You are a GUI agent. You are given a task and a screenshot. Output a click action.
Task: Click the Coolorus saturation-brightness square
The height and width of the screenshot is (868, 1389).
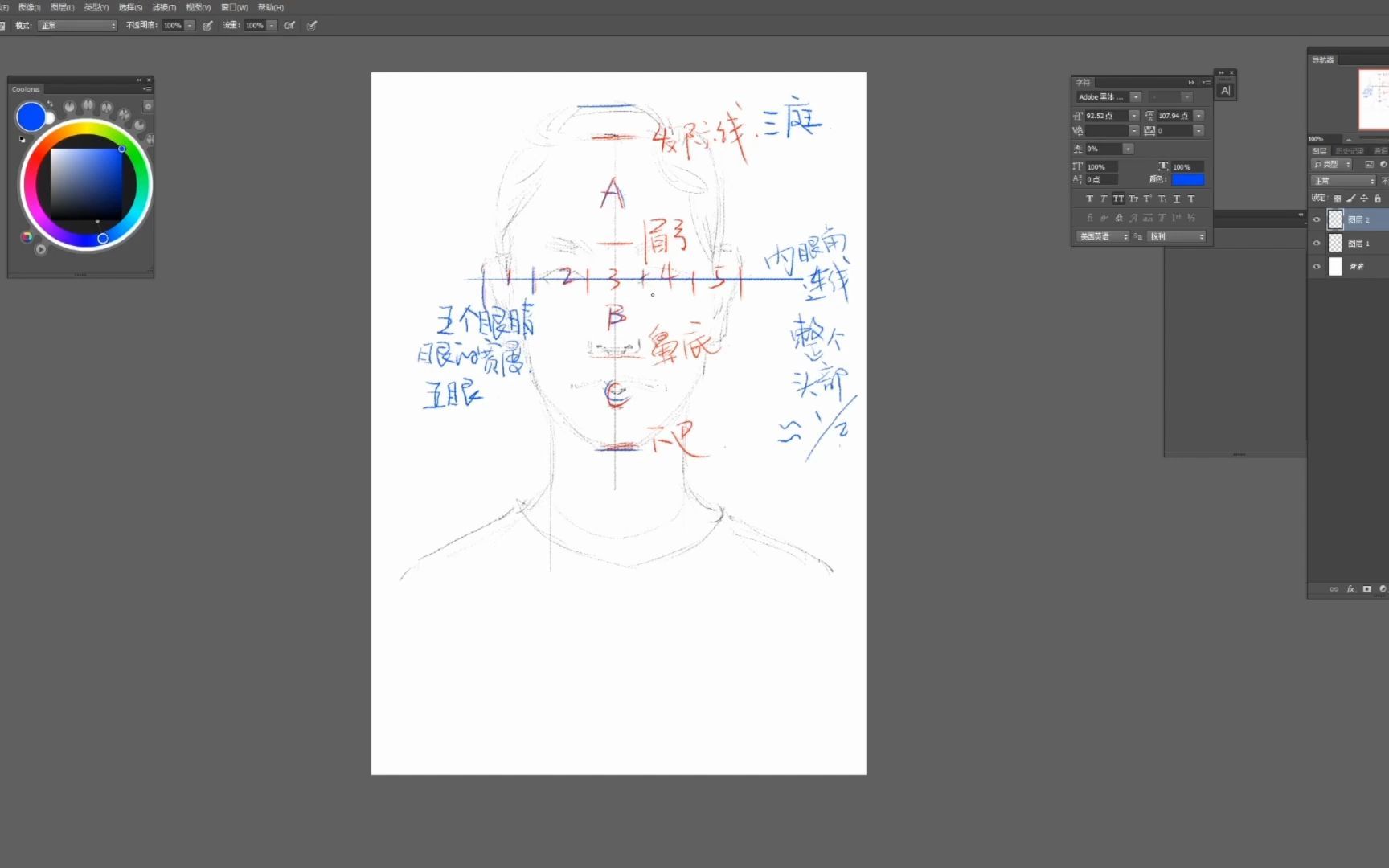[86, 184]
